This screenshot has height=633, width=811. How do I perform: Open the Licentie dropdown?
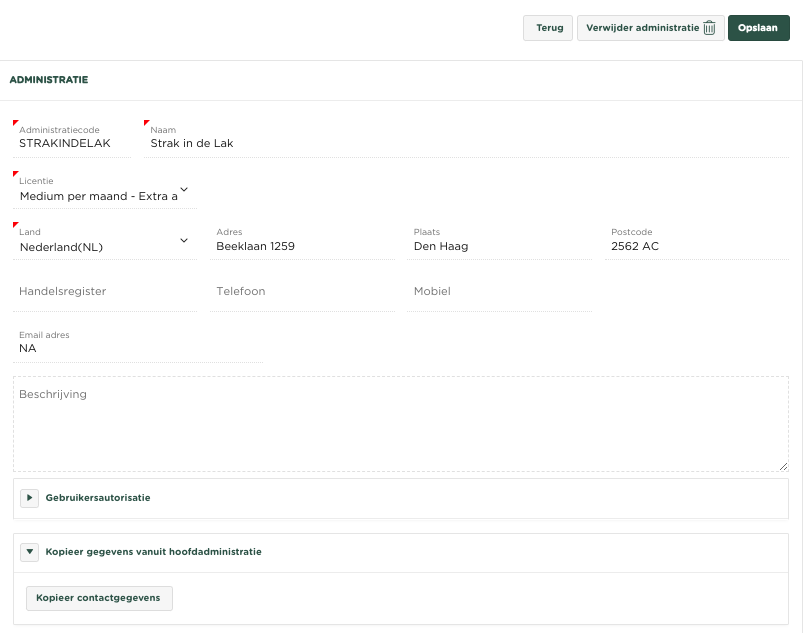tap(104, 196)
